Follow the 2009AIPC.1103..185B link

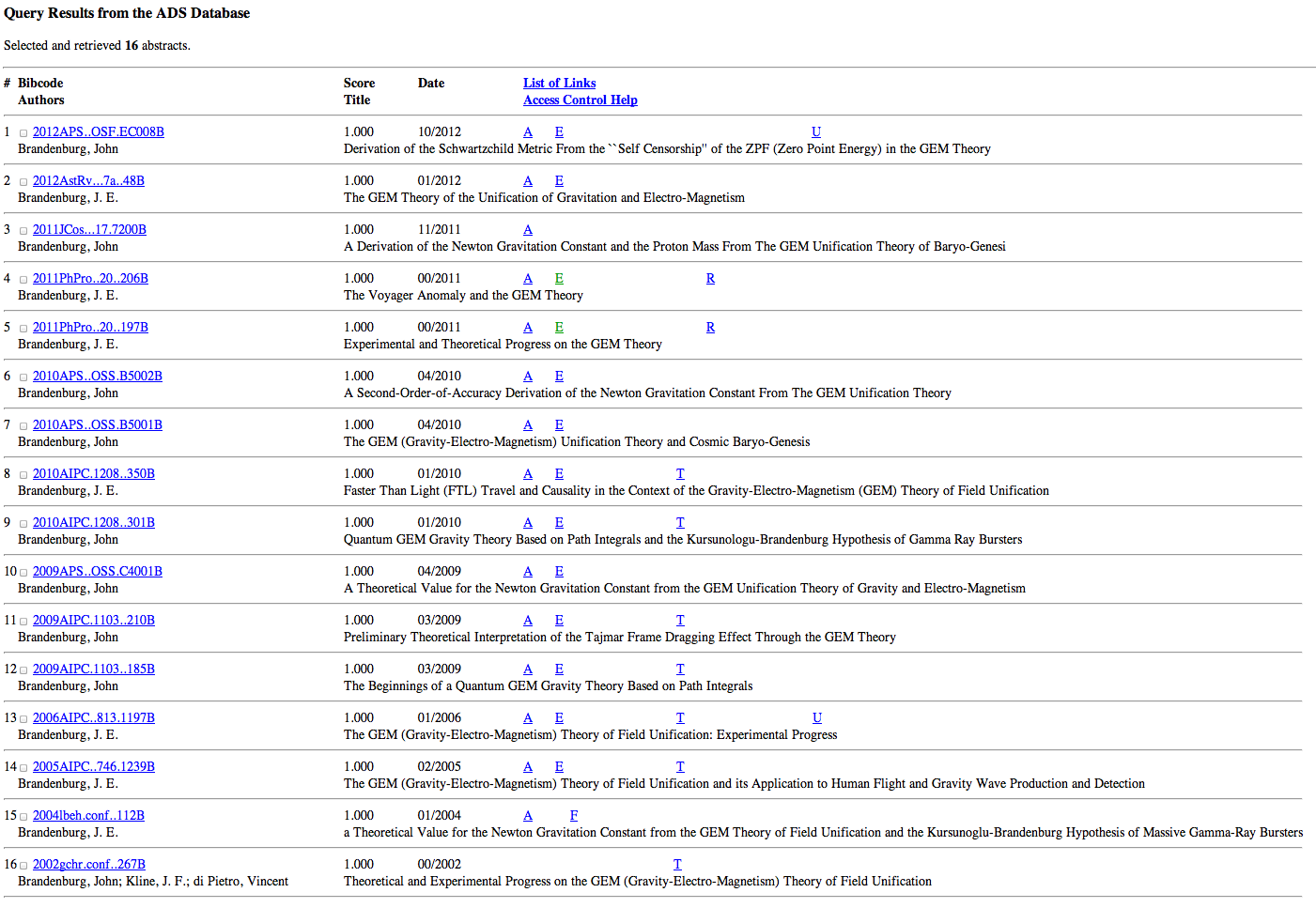click(94, 669)
